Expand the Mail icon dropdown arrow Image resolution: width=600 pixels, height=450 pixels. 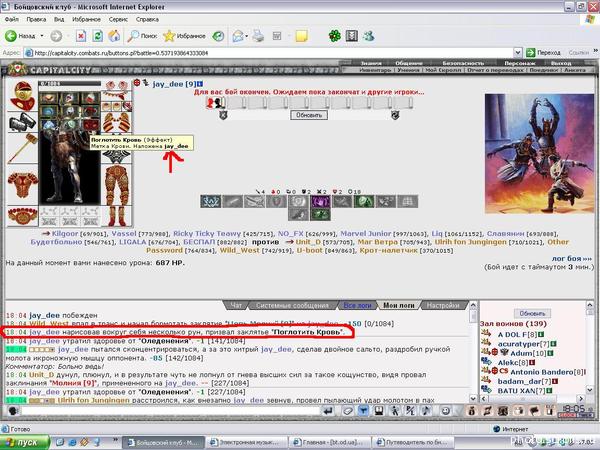click(x=246, y=36)
